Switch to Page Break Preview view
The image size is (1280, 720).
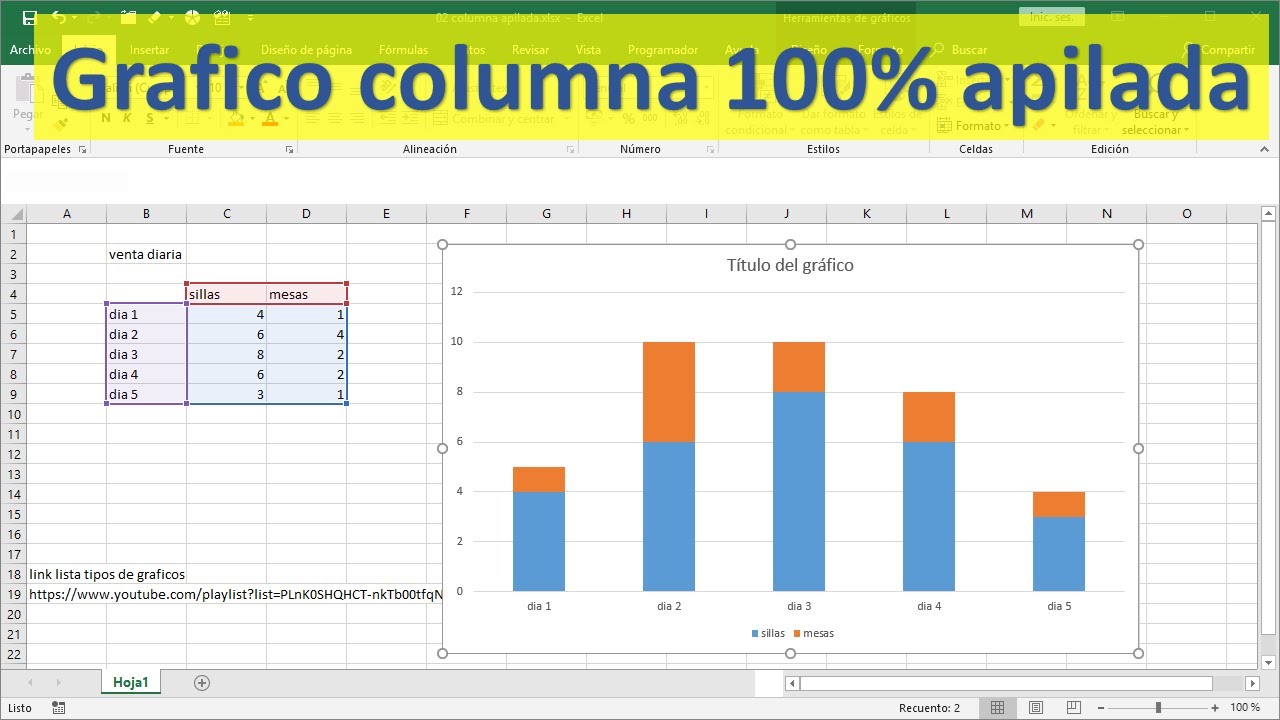[x=1072, y=708]
